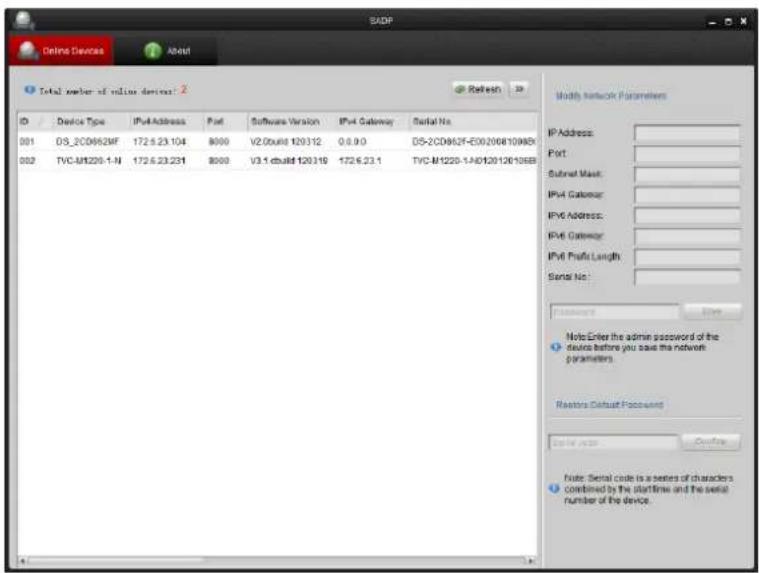Click the Online Devices camera icon
This screenshot has height=573, width=759.
point(28,51)
